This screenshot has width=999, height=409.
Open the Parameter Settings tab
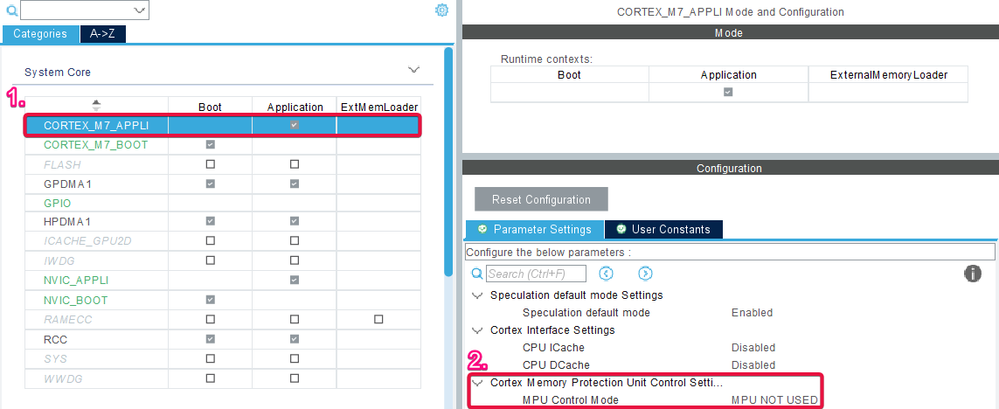(535, 229)
